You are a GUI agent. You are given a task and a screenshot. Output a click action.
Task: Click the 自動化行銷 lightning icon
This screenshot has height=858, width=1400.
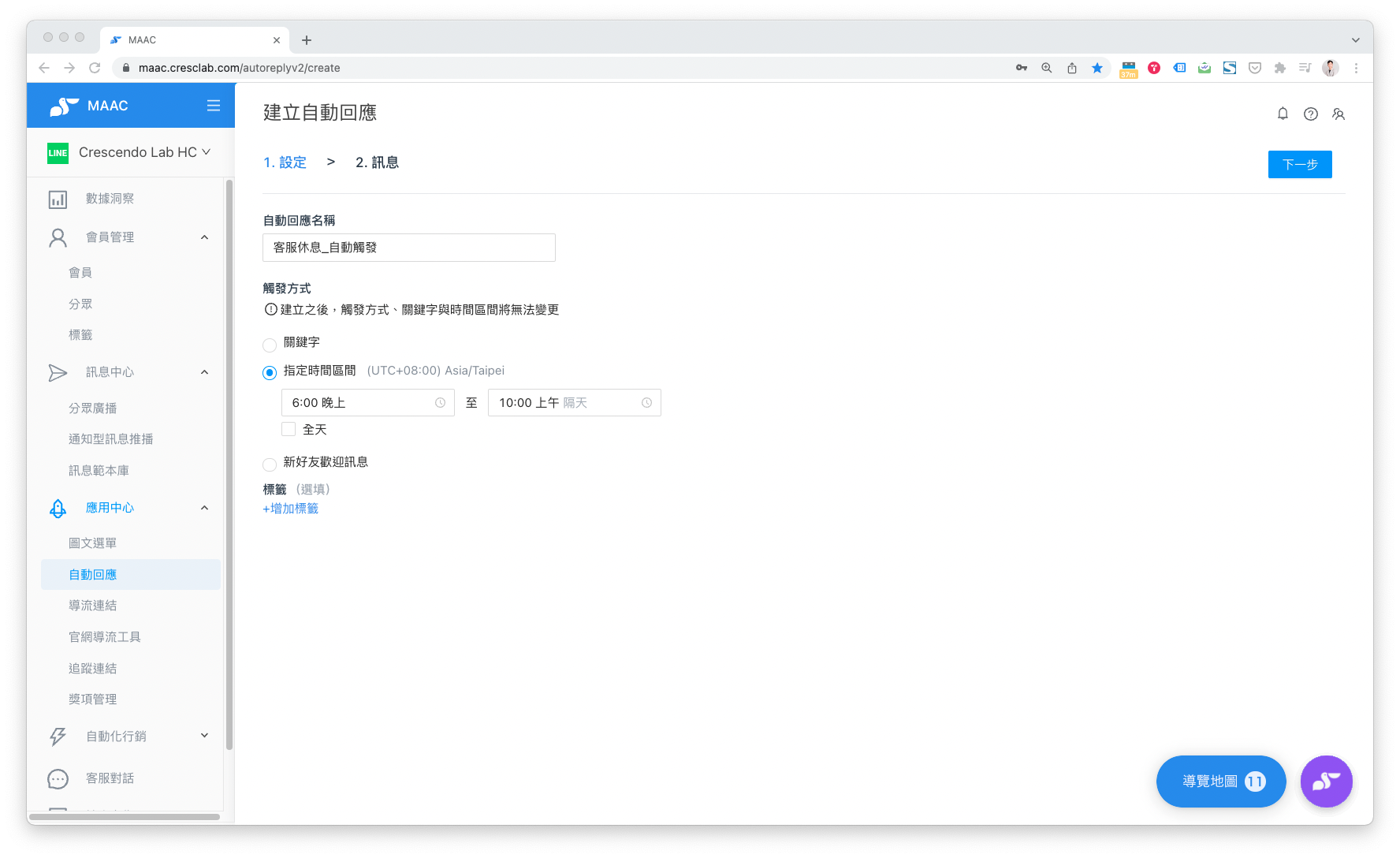[x=58, y=737]
